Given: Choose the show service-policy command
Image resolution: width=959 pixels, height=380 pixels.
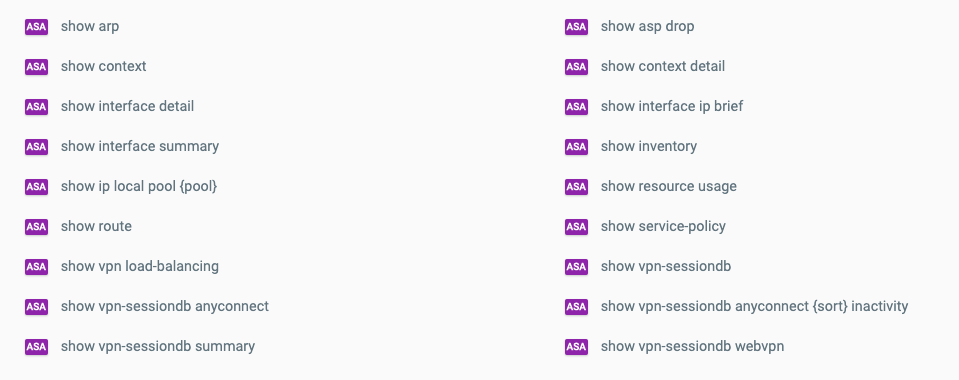Looking at the screenshot, I should [x=663, y=226].
